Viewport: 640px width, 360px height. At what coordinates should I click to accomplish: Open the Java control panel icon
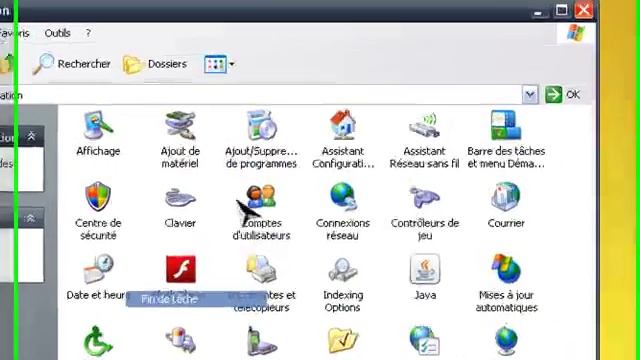click(x=424, y=269)
